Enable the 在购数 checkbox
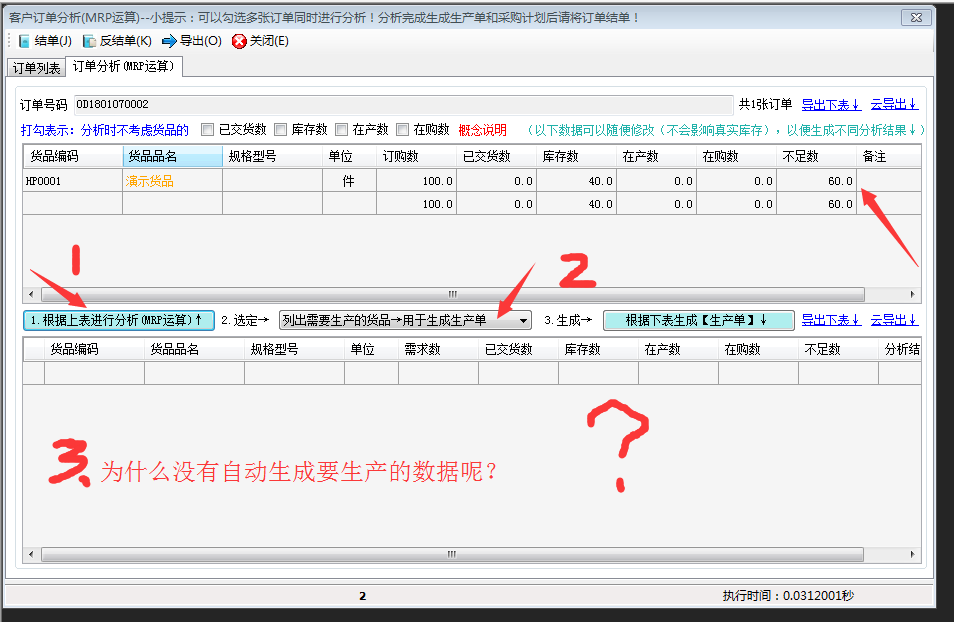The image size is (954, 622). pos(404,129)
